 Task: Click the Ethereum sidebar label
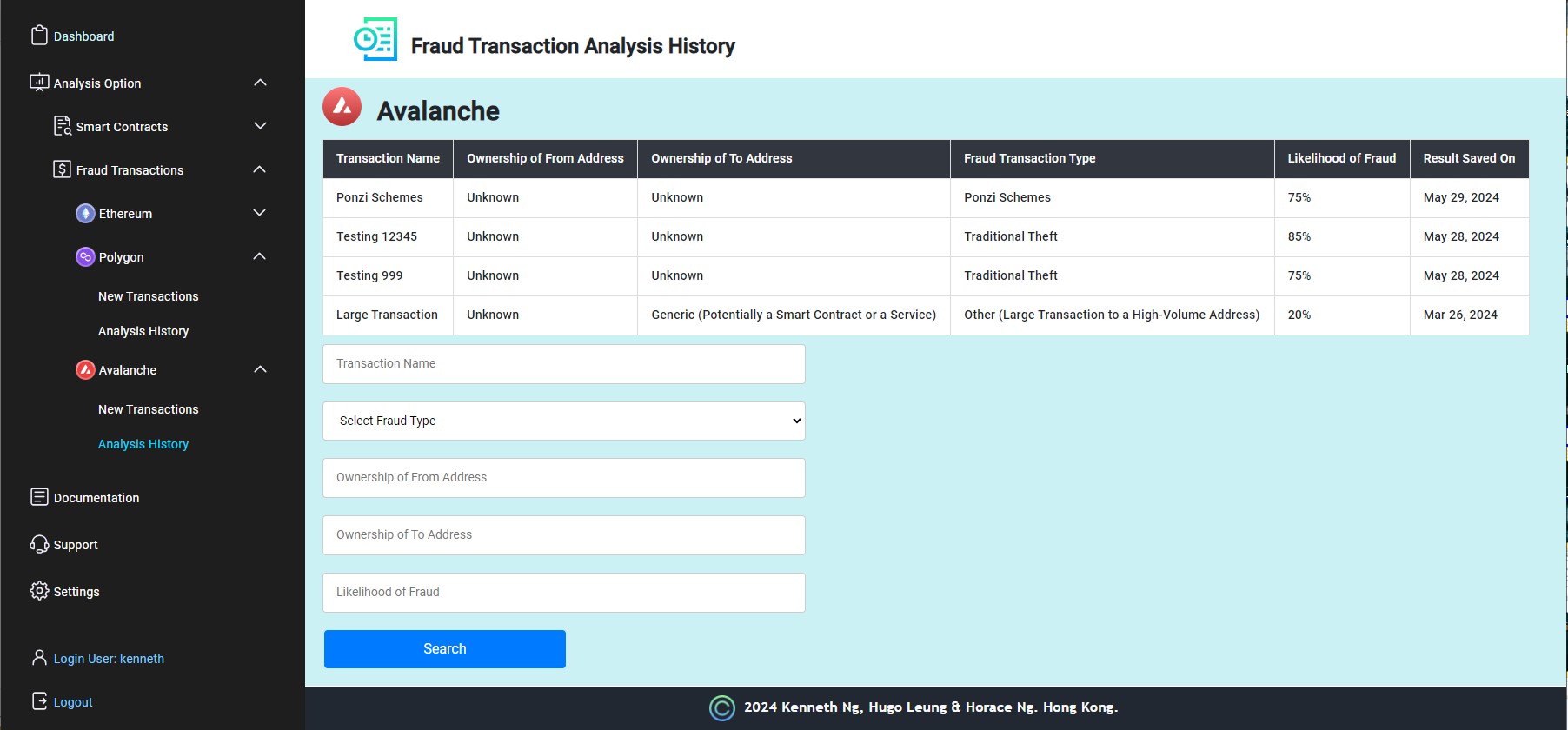click(x=125, y=214)
